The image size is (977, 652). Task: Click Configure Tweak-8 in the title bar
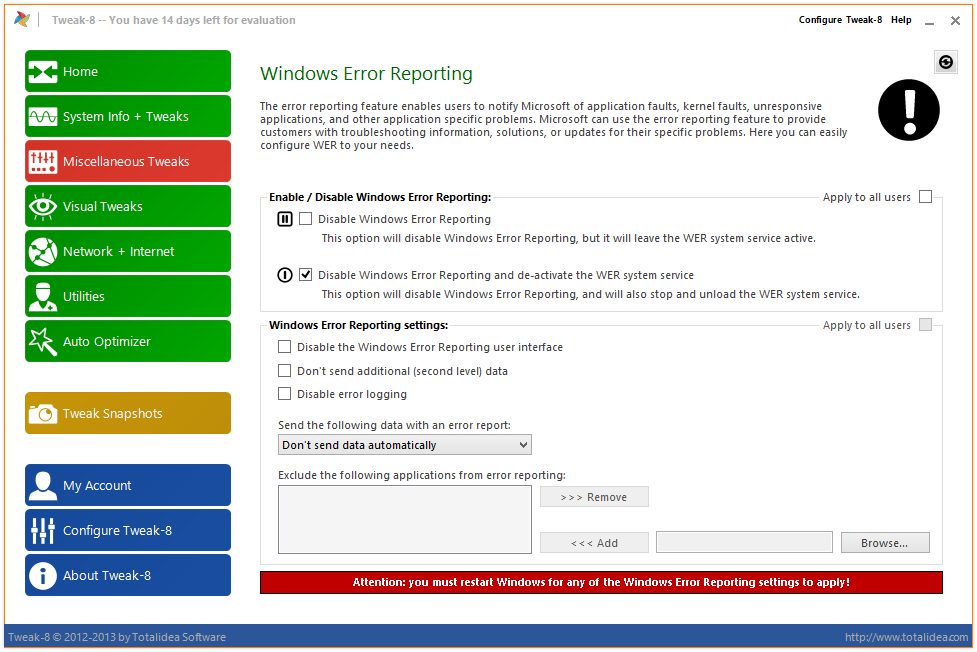point(841,20)
